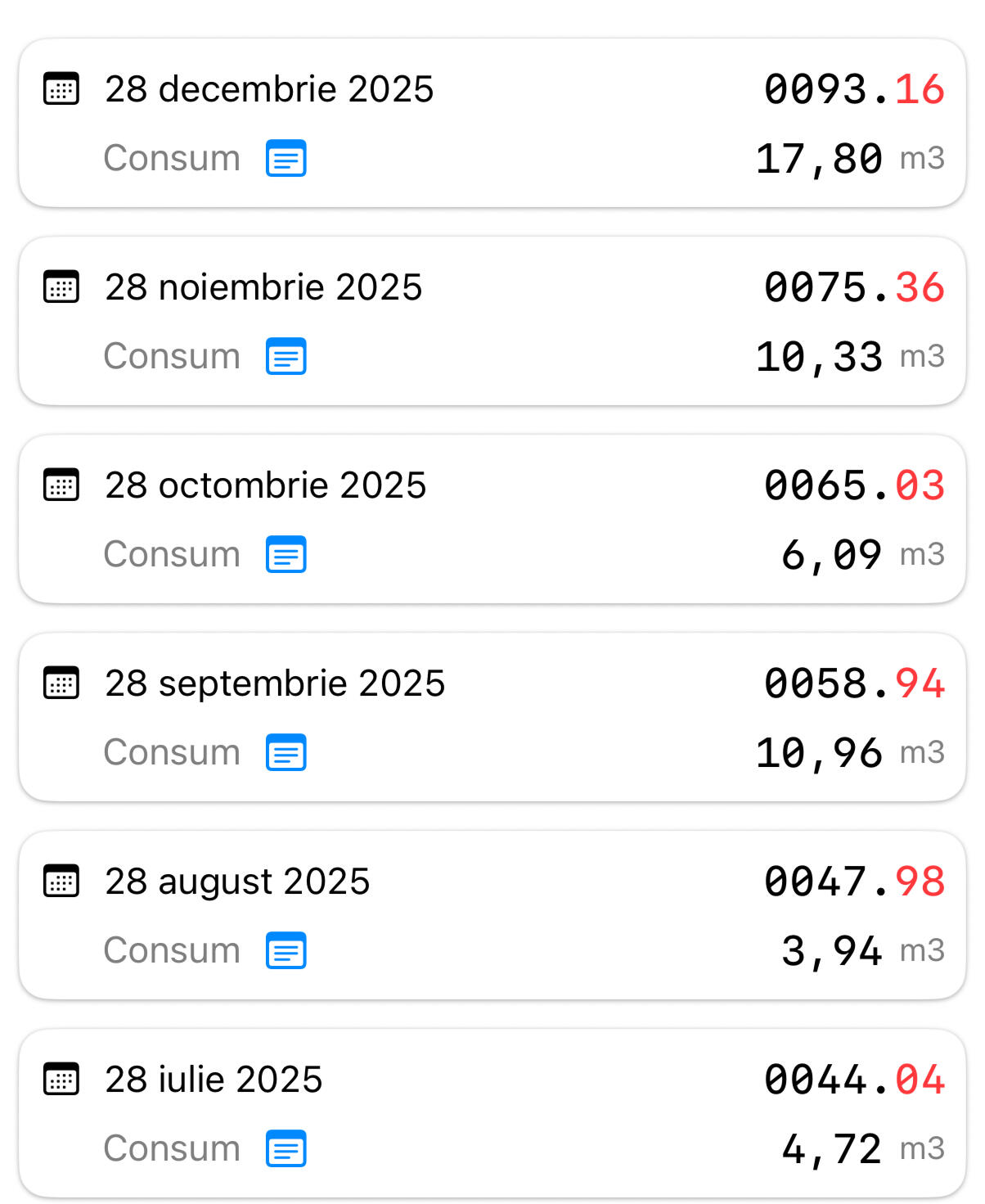Tap the calendar icon beside 28 decembrie 2025
This screenshot has height=1204, width=985.
point(61,89)
